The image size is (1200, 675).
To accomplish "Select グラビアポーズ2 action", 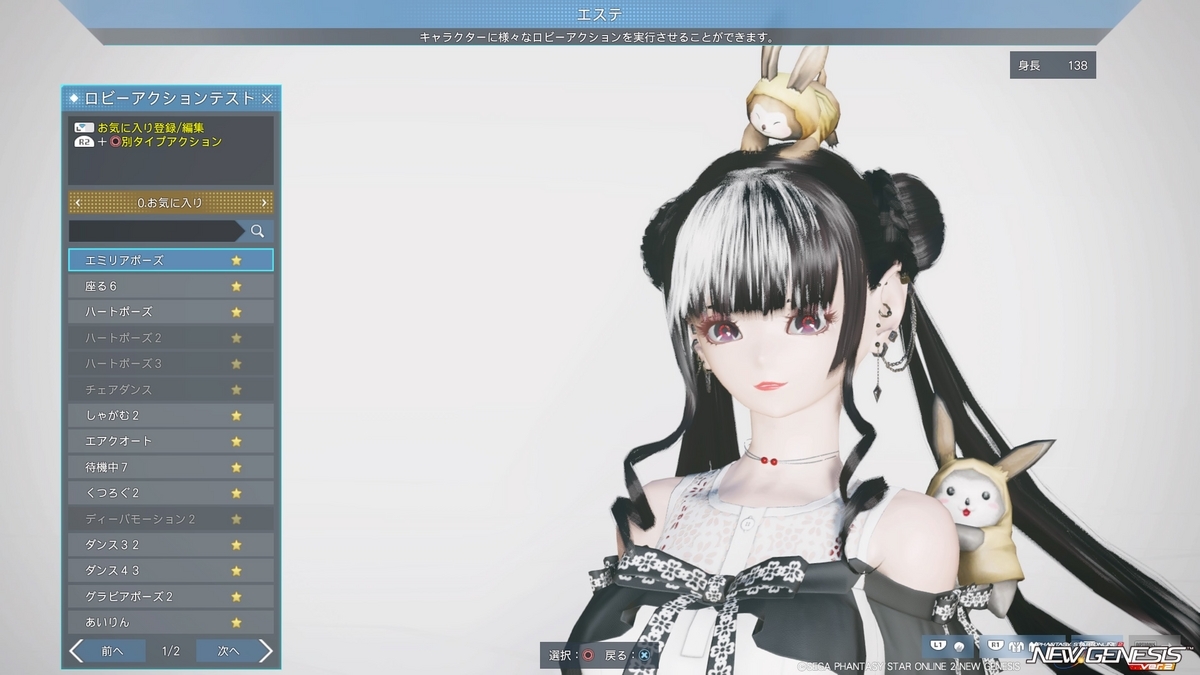I will [171, 597].
